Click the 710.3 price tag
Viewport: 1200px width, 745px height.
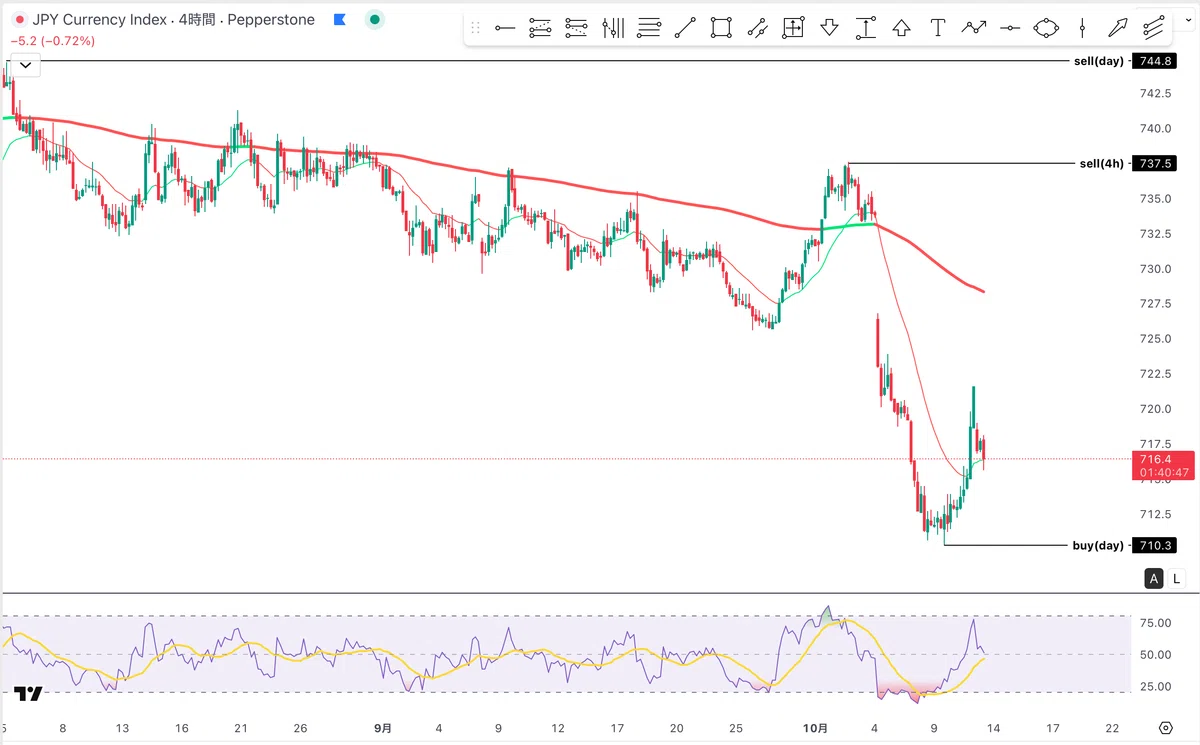[x=1154, y=545]
